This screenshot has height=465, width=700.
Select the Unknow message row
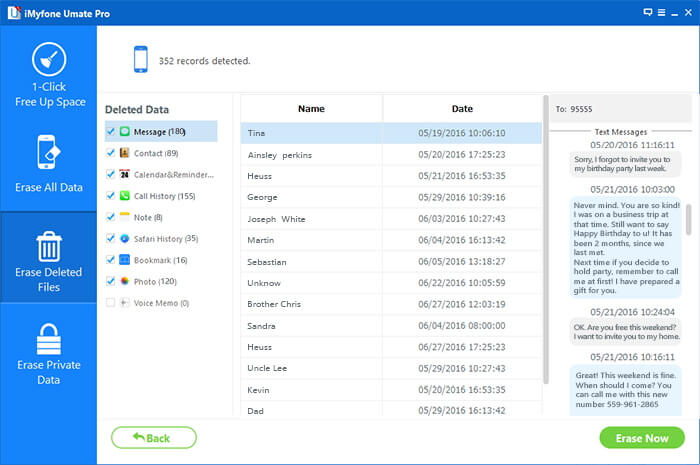[391, 283]
